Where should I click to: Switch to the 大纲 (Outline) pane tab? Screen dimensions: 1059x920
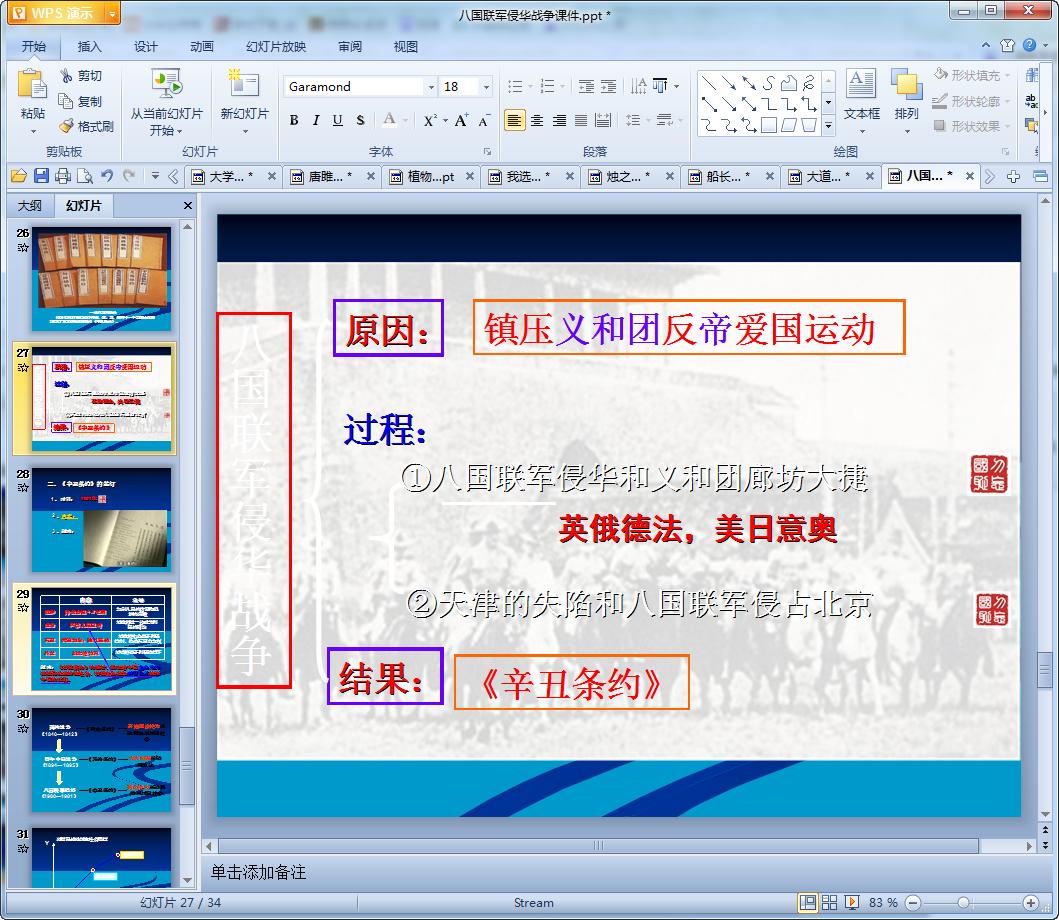point(30,205)
